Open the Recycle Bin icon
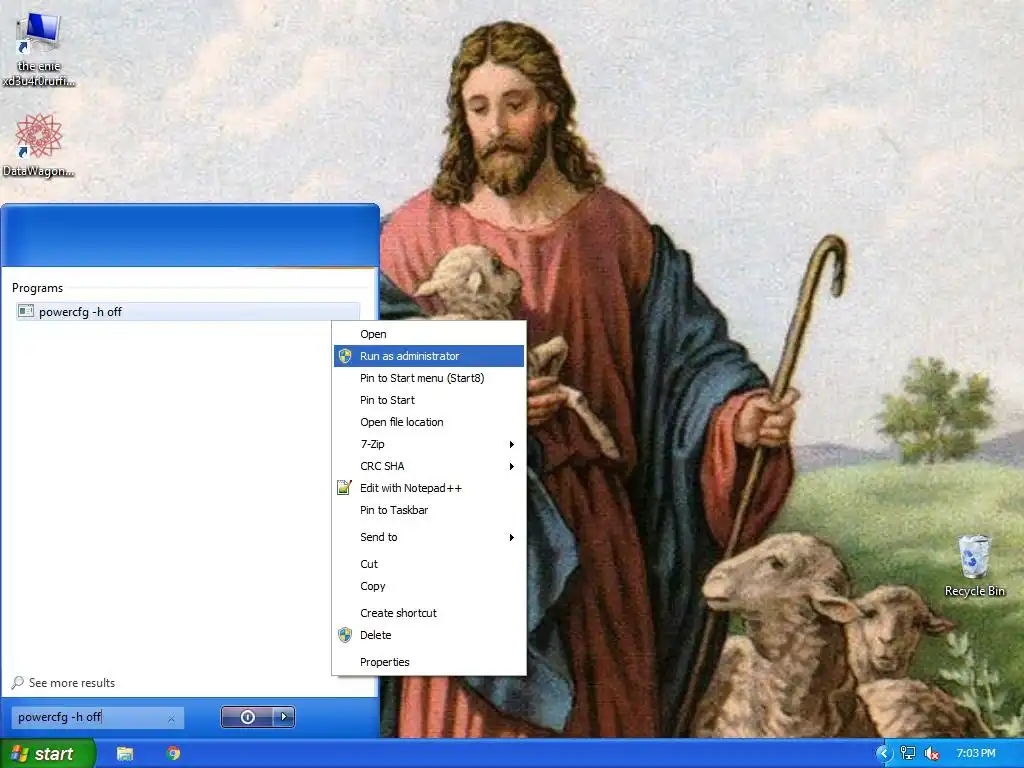1024x768 pixels. [974, 566]
